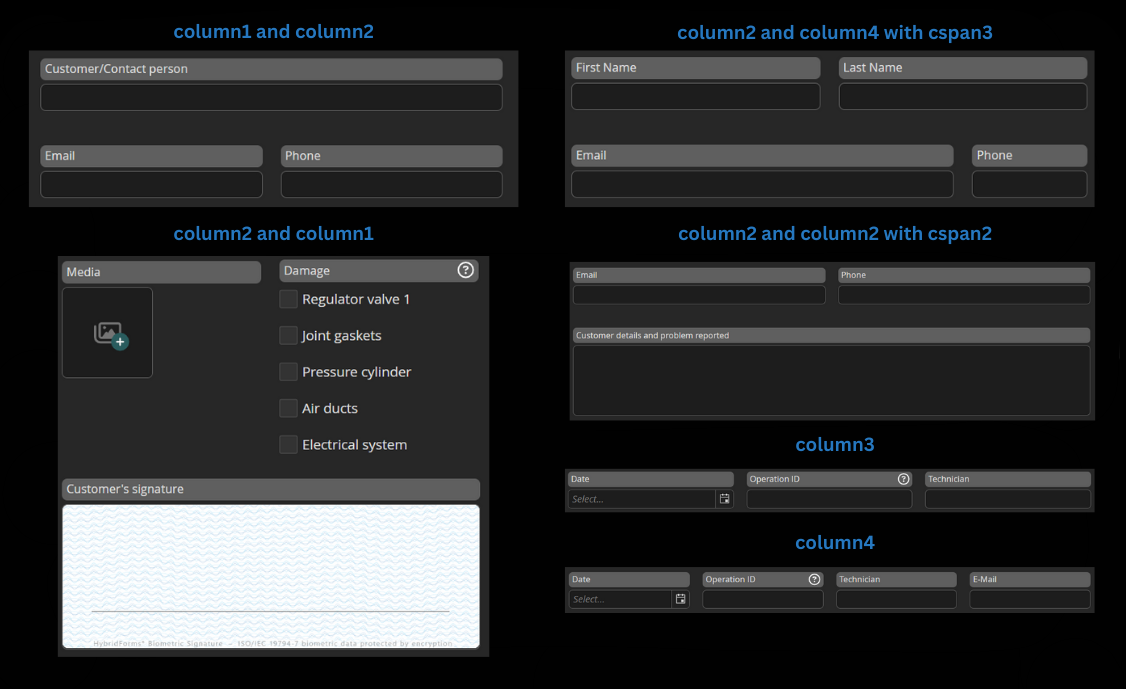Screen dimensions: 1126x689
Task: Click the add media image icon
Action: point(110,334)
